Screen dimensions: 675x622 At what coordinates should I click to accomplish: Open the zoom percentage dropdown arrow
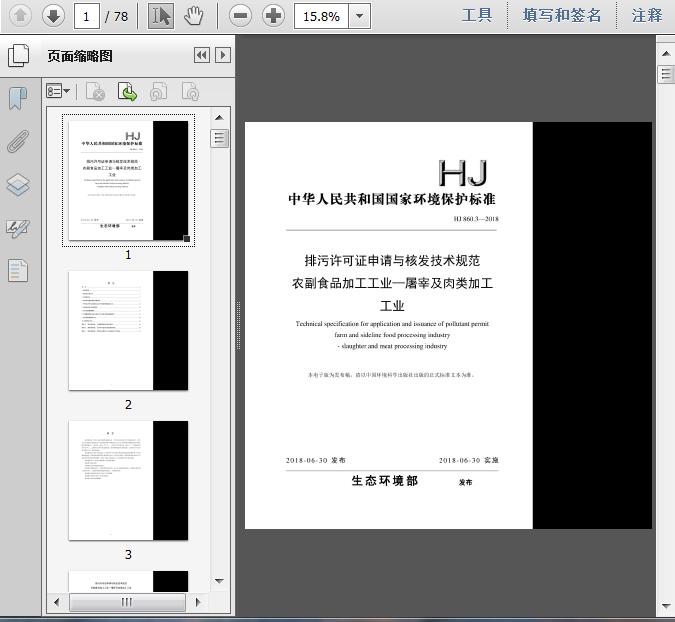point(359,16)
